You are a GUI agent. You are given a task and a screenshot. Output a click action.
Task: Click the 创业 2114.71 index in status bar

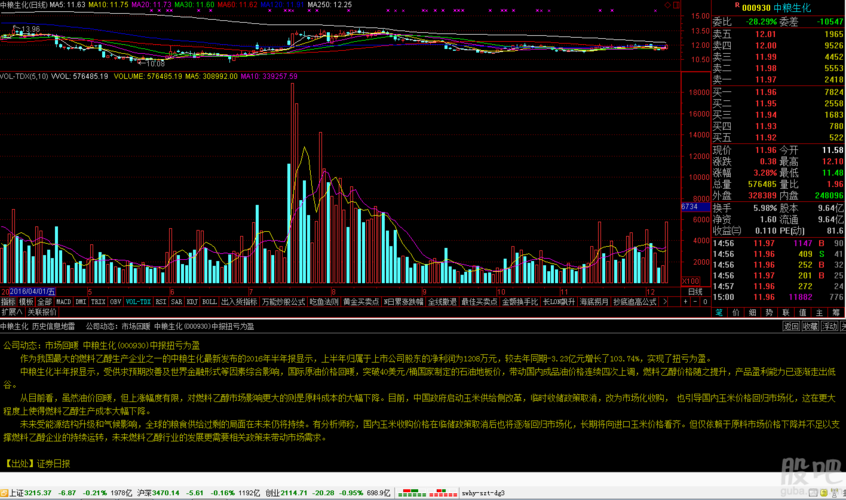(286, 493)
